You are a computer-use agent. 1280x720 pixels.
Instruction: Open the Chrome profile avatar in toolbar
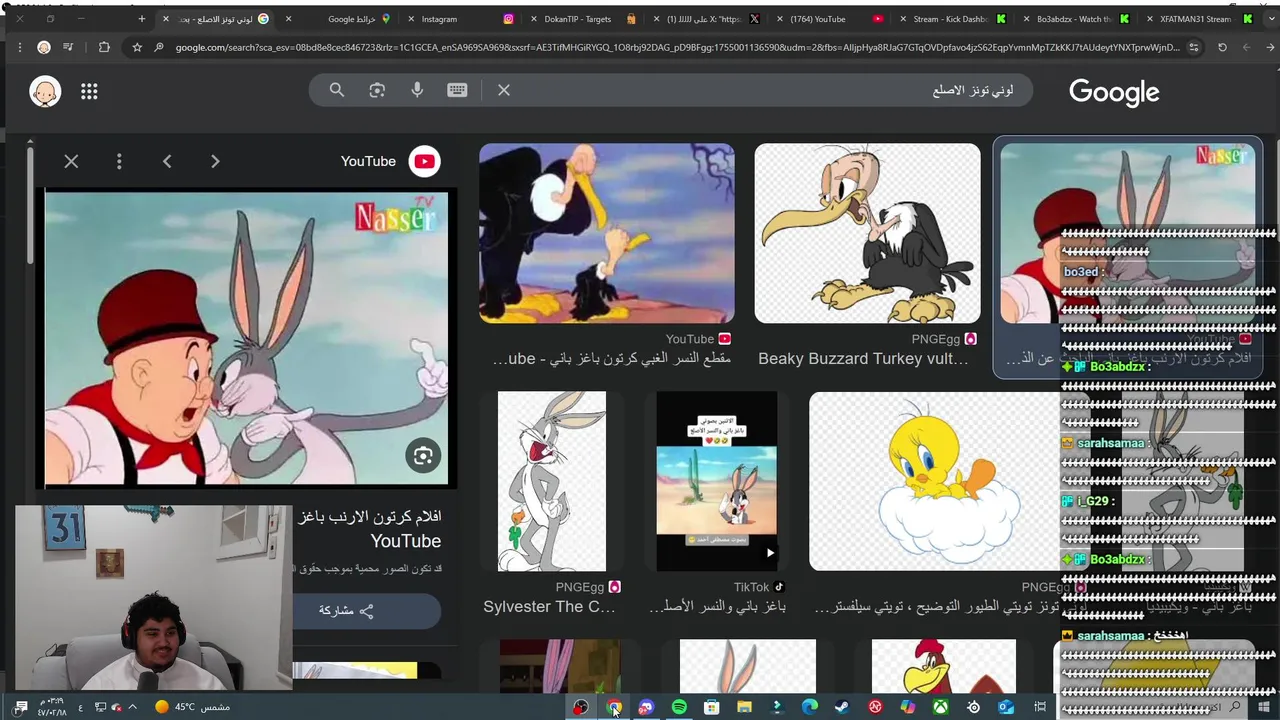(44, 47)
